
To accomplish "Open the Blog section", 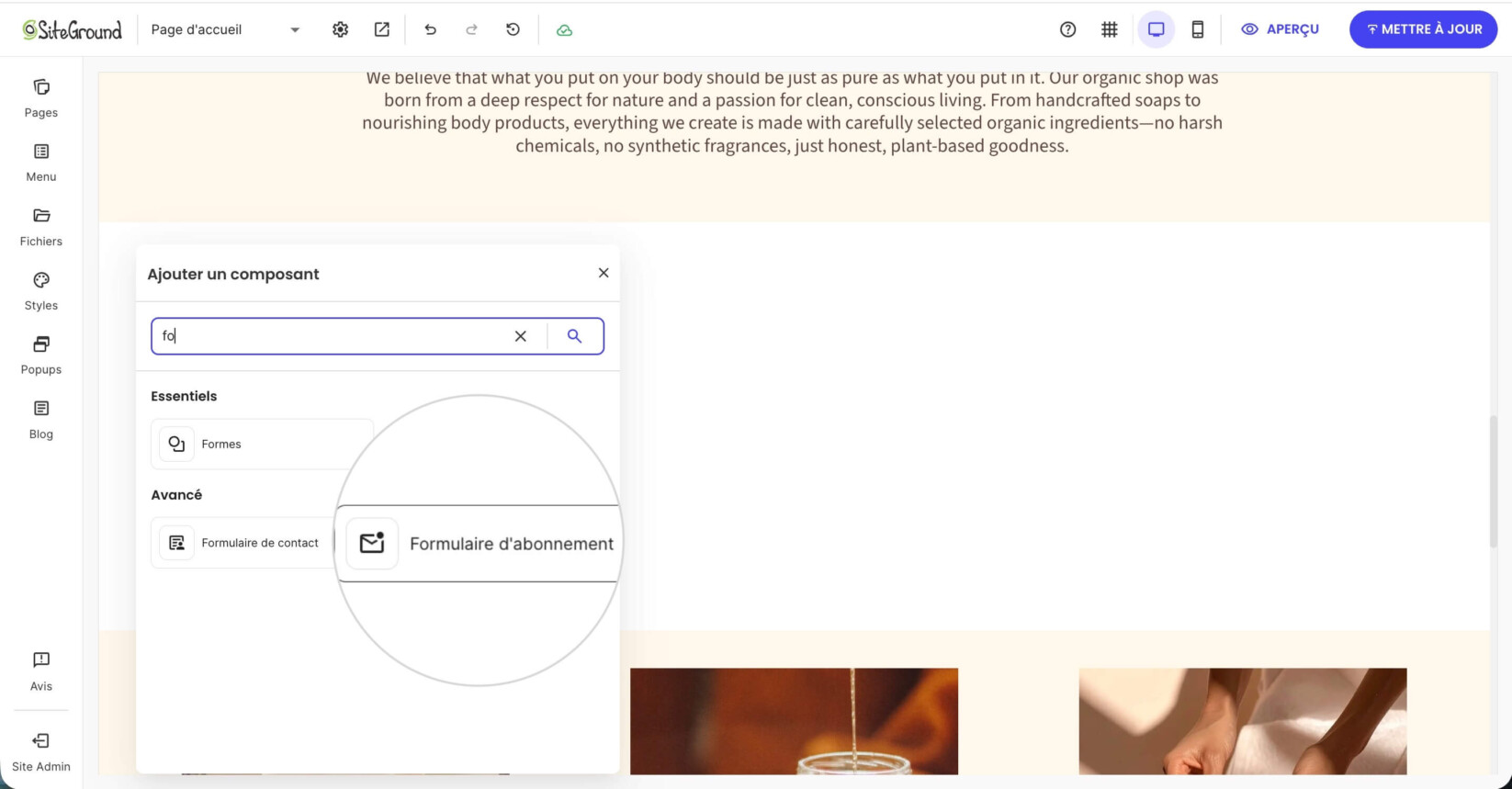I will click(x=40, y=420).
